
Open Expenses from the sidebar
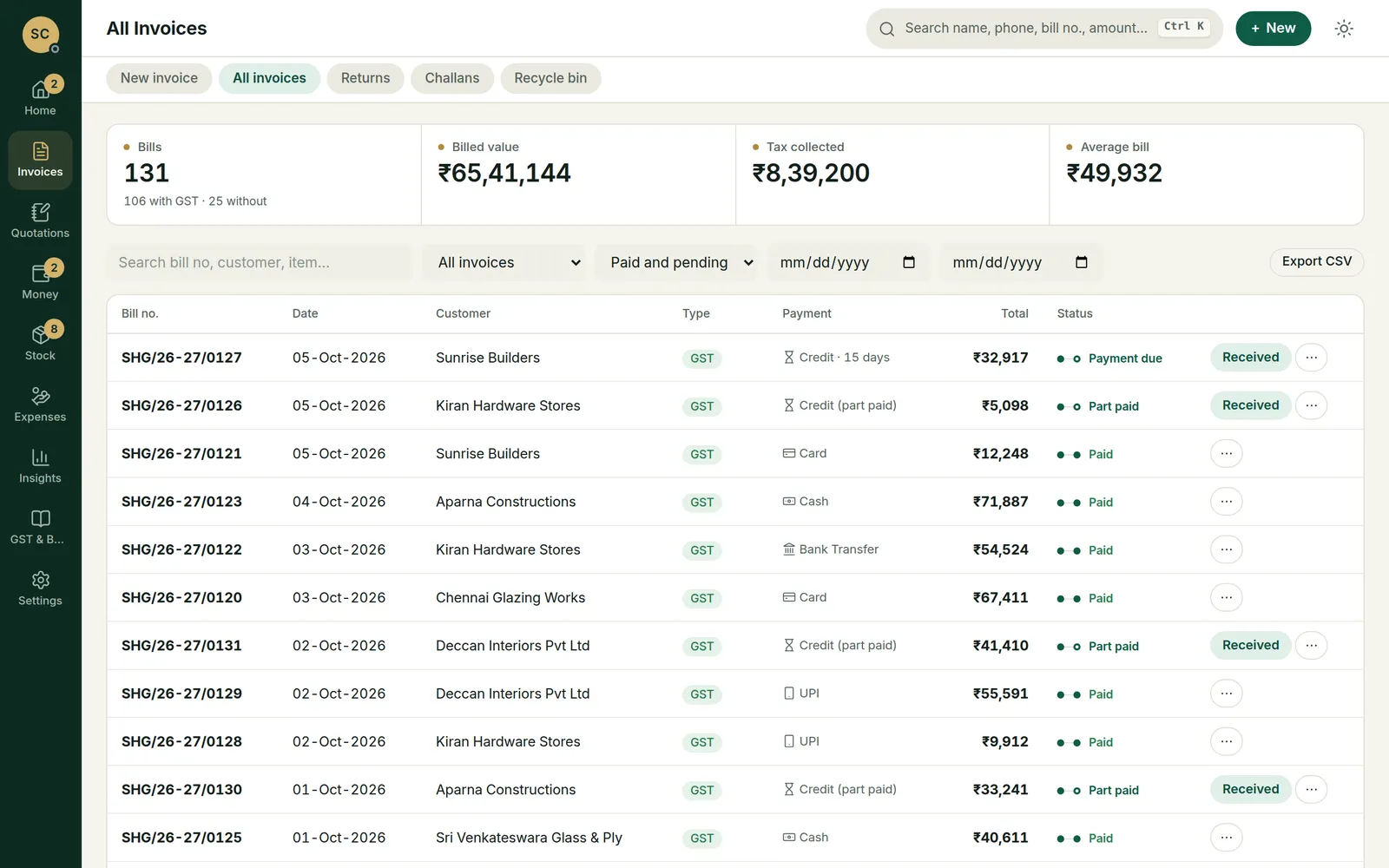(40, 405)
